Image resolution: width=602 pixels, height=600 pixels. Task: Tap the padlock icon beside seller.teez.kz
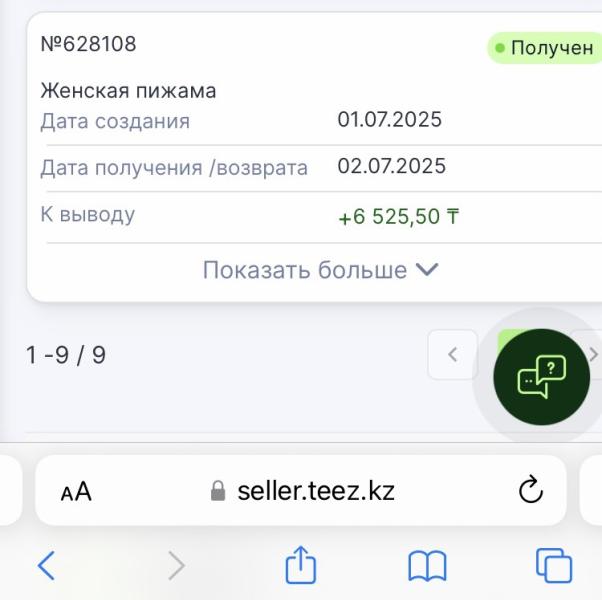[x=218, y=491]
